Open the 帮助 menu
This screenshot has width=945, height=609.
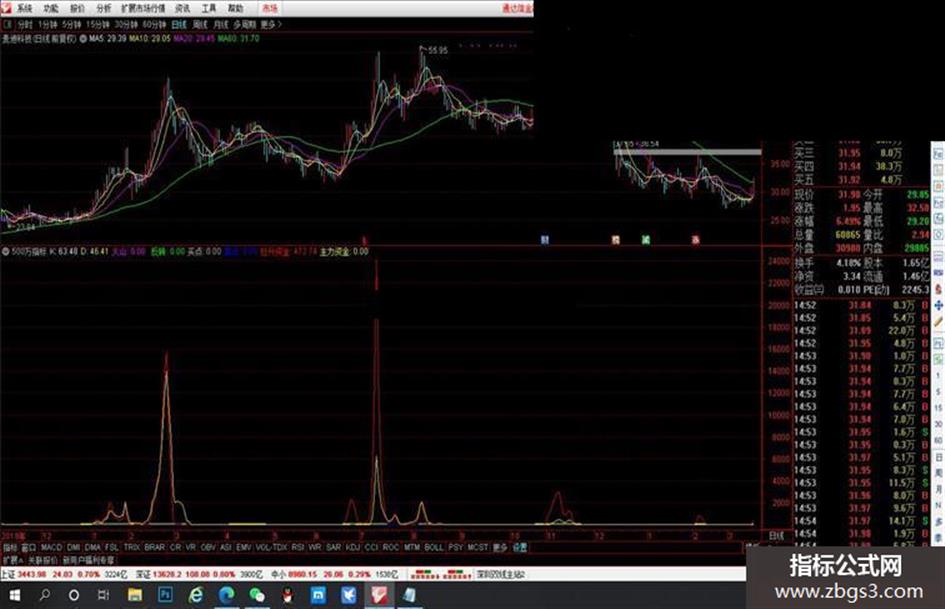(236, 8)
